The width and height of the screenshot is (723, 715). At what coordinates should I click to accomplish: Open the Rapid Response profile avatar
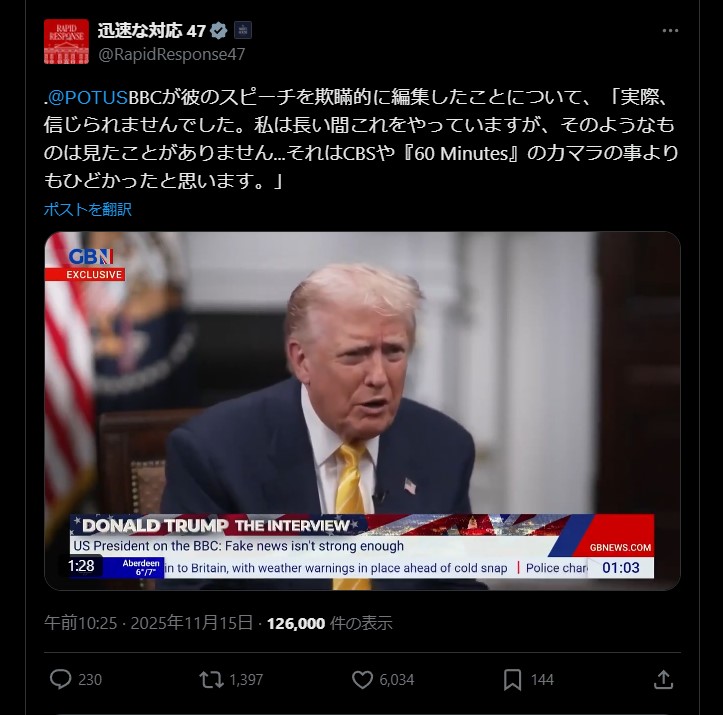coord(66,41)
